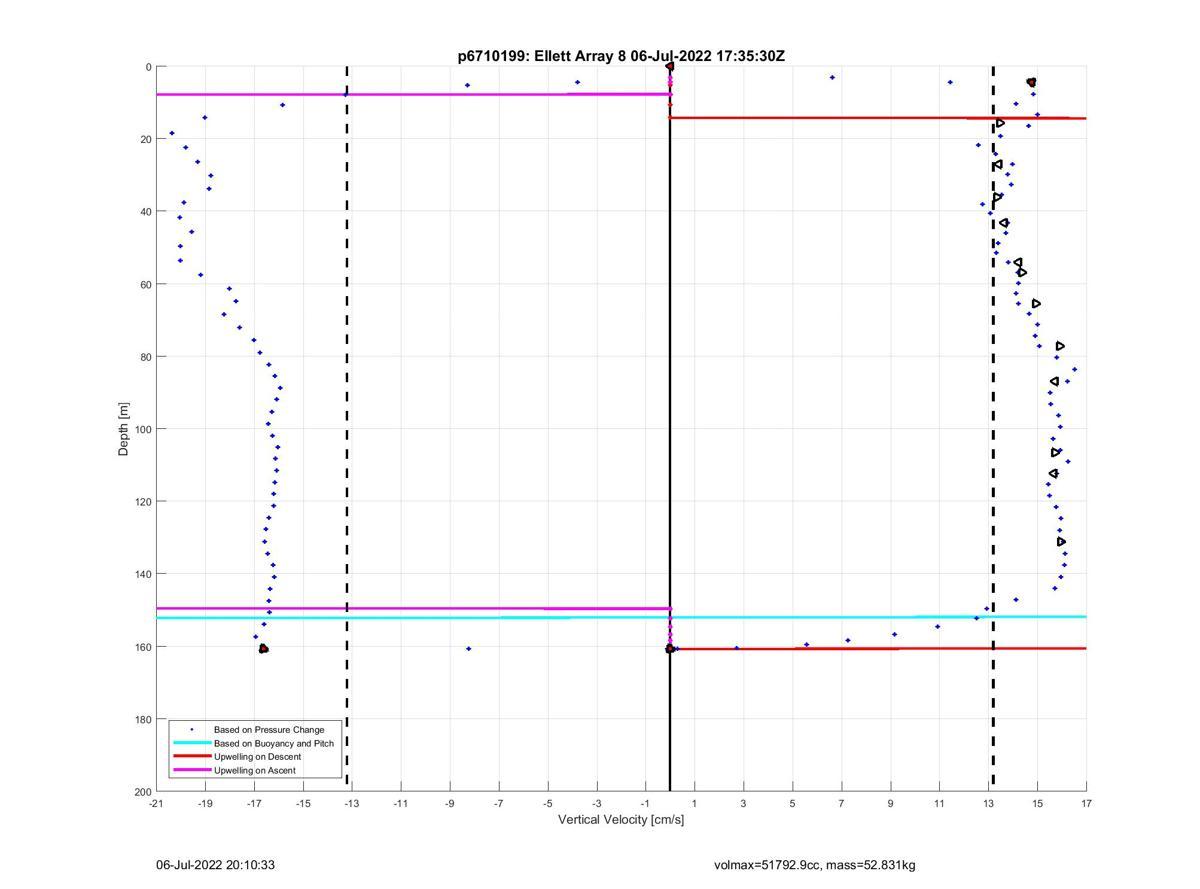Click y-axis tick label '100'
Image resolution: width=1200 pixels, height=889 pixels.
142,429
